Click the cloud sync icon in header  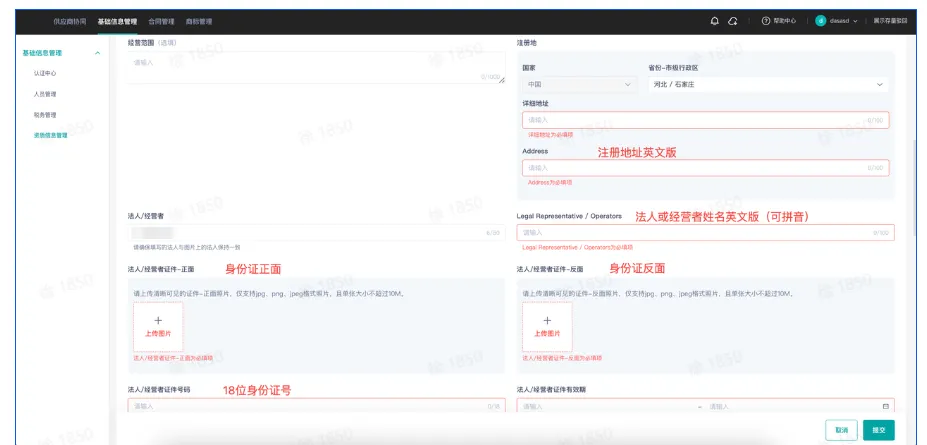[x=732, y=21]
